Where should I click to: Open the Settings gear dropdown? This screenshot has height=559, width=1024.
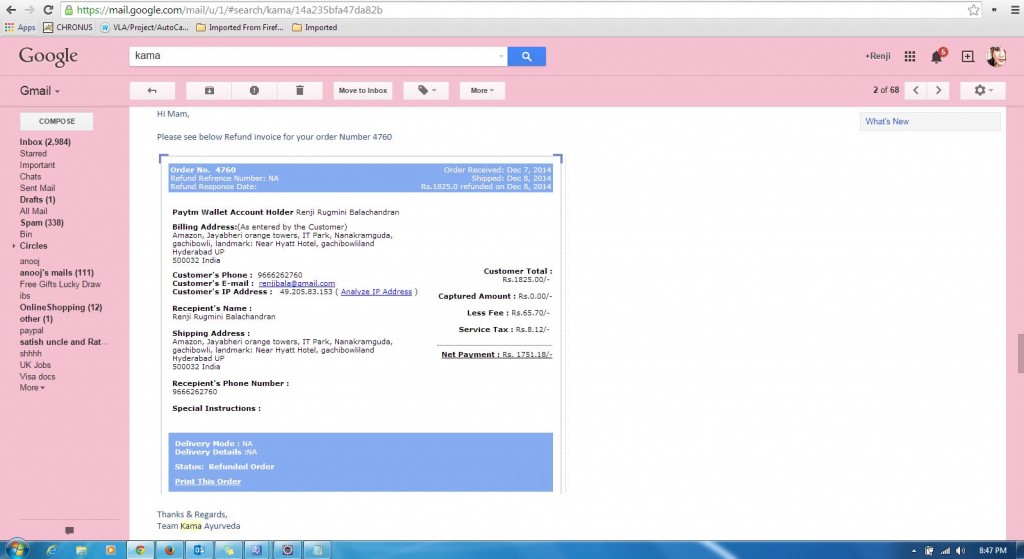(x=983, y=90)
